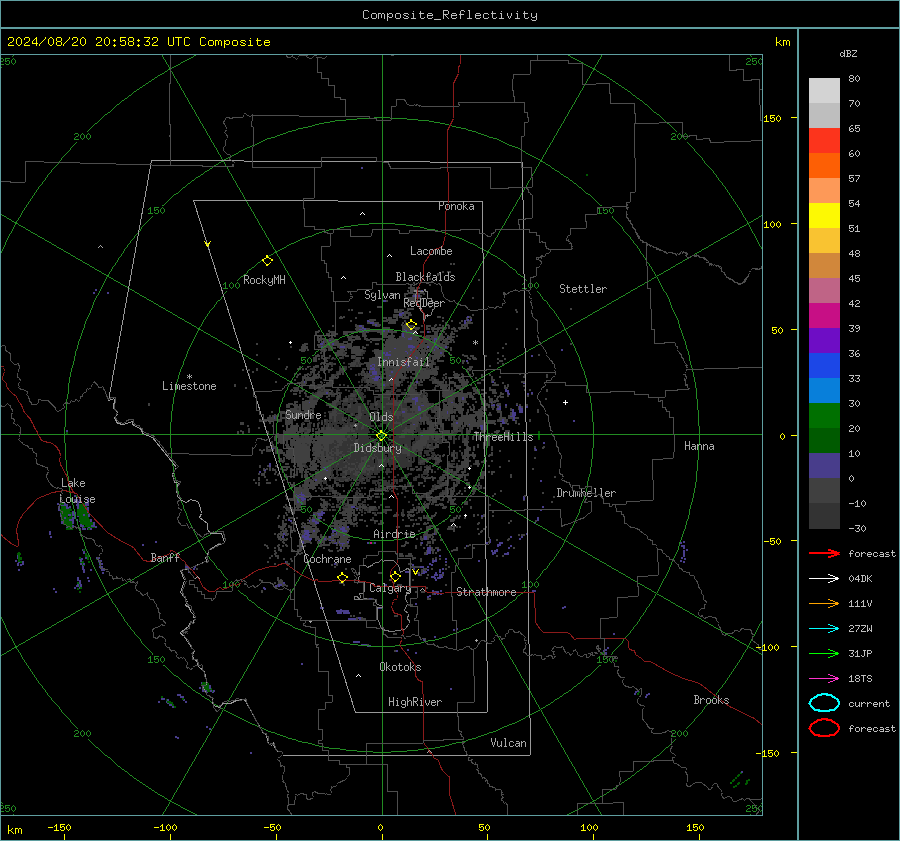Click the RockyMH label

tap(264, 280)
